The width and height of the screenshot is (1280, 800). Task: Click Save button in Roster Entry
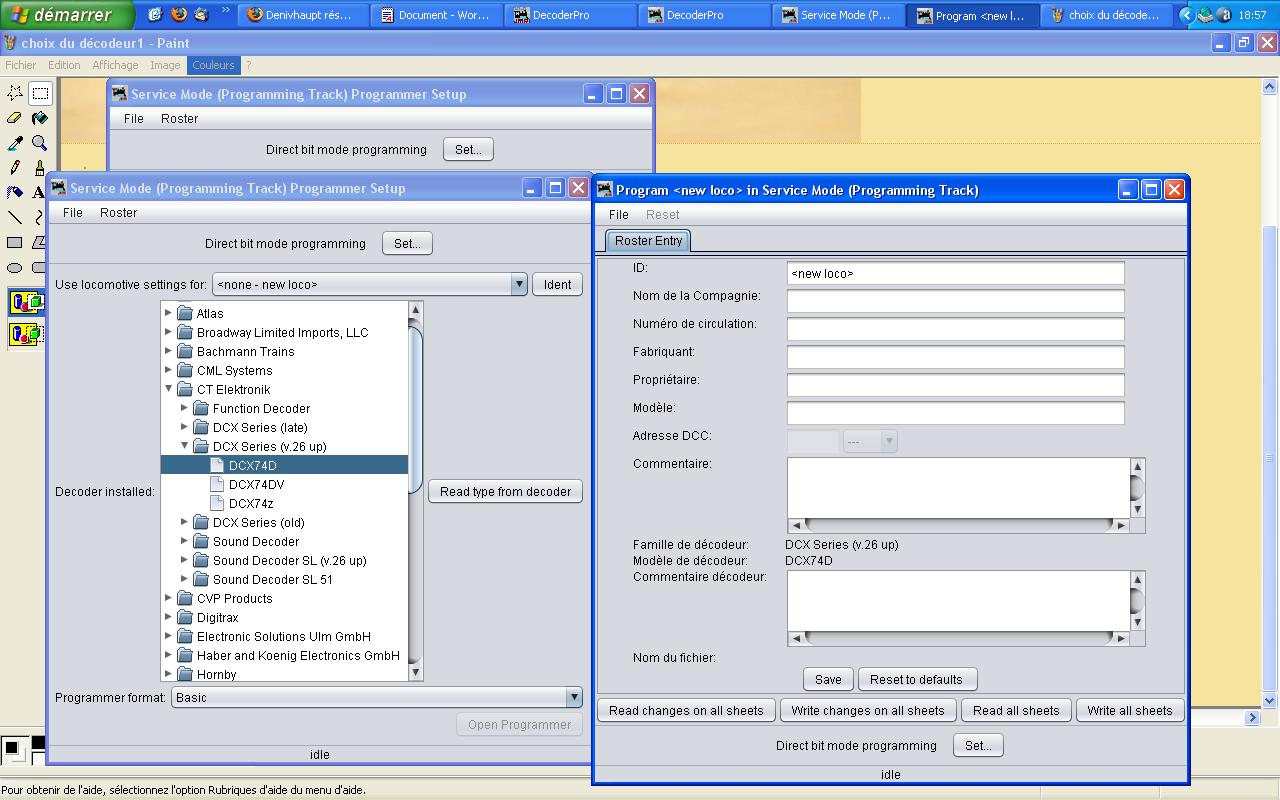pyautogui.click(x=828, y=679)
